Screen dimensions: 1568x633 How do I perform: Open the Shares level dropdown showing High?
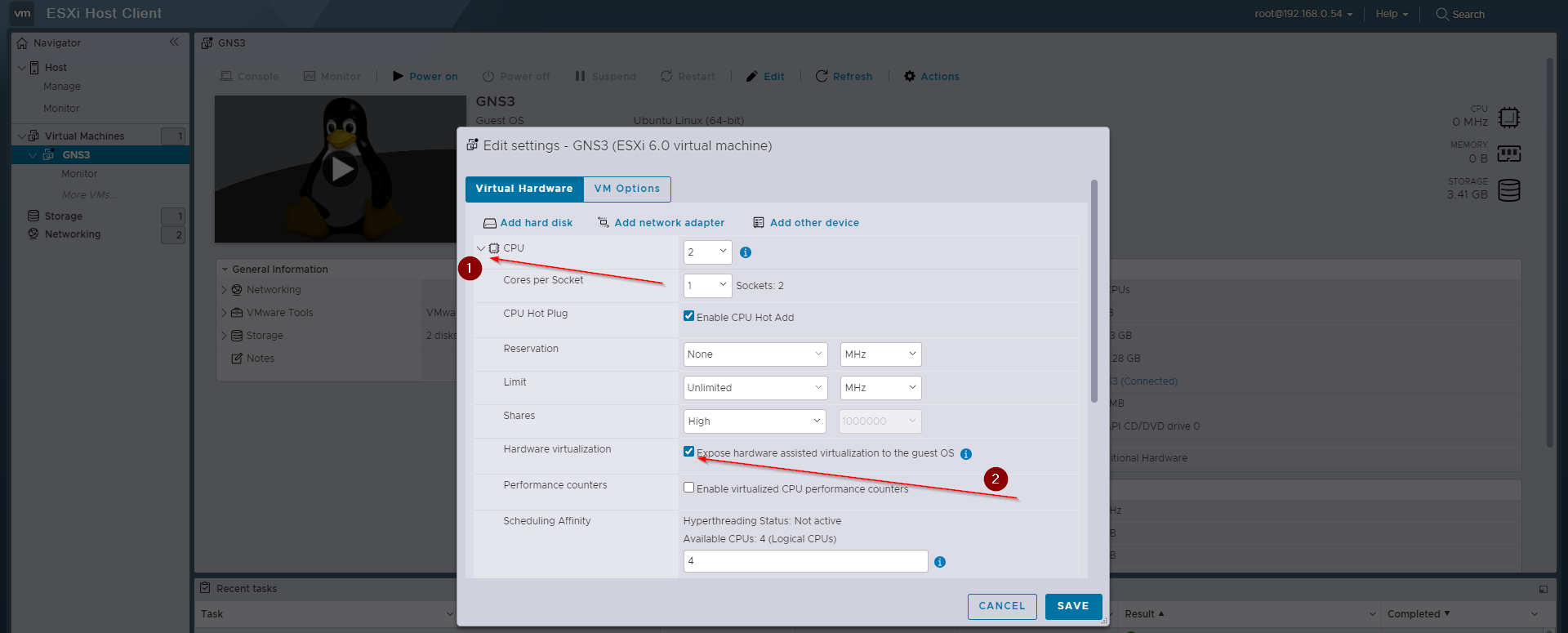(755, 421)
